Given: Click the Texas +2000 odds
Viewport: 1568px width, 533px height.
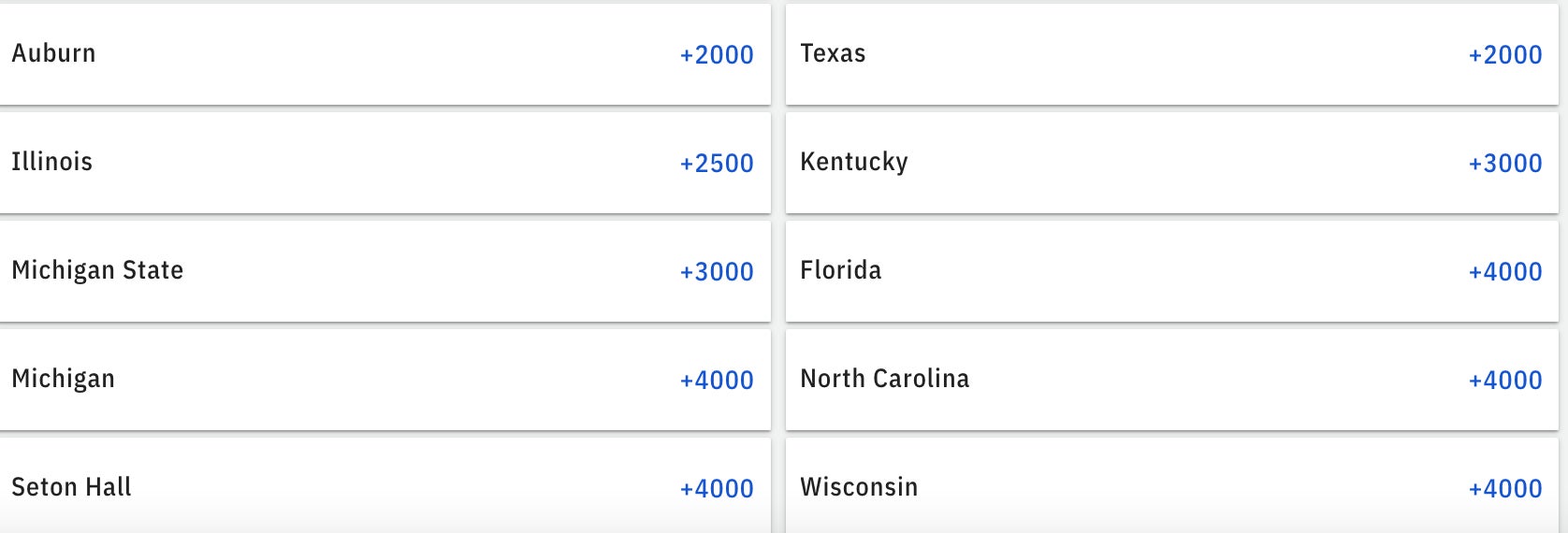Looking at the screenshot, I should tap(1505, 55).
